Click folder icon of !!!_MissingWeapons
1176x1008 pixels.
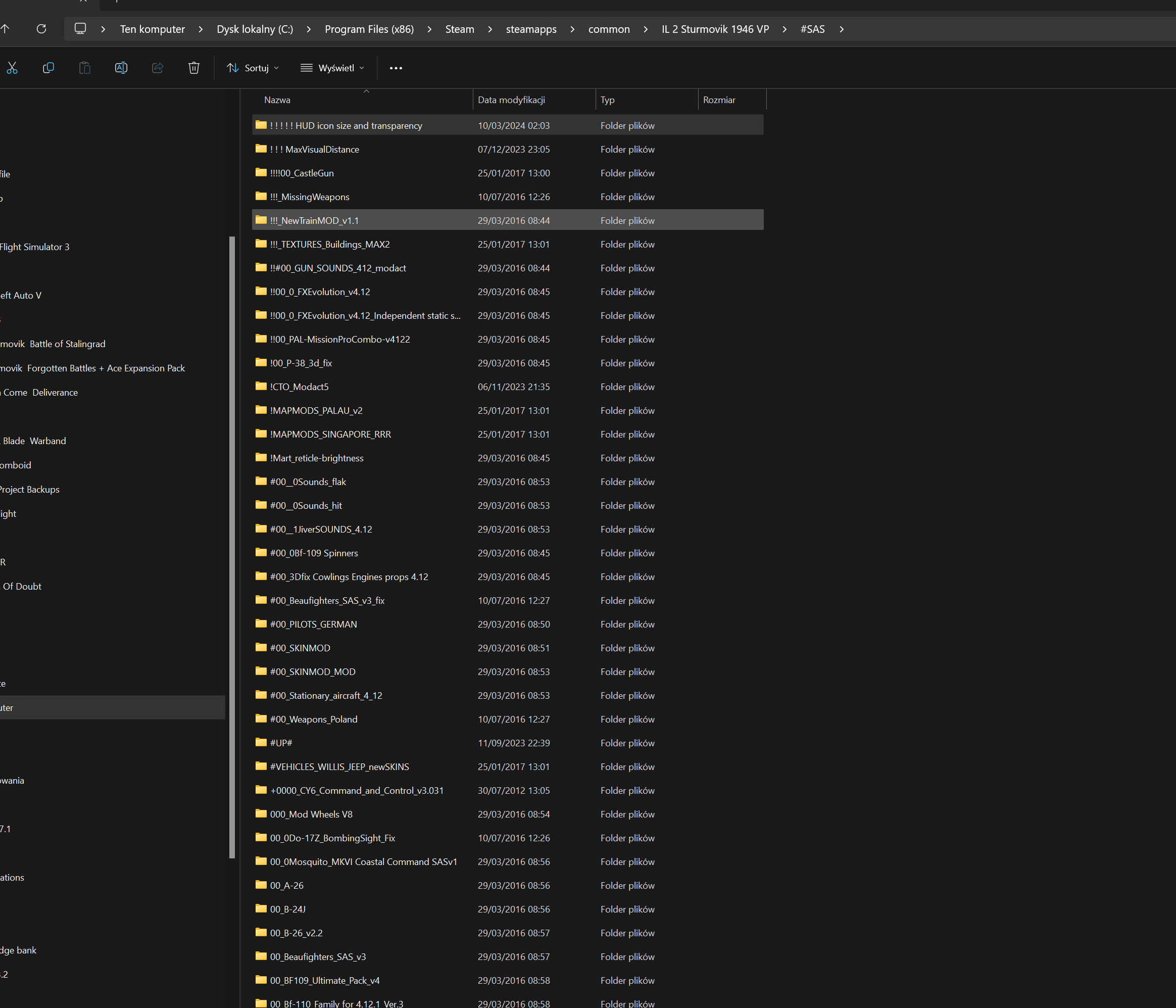[x=261, y=196]
